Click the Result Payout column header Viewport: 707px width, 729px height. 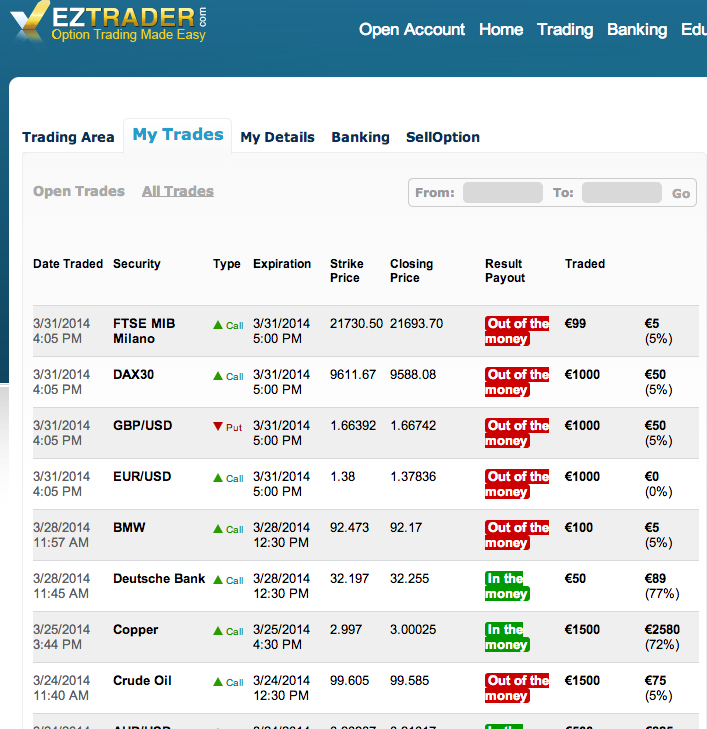[505, 271]
